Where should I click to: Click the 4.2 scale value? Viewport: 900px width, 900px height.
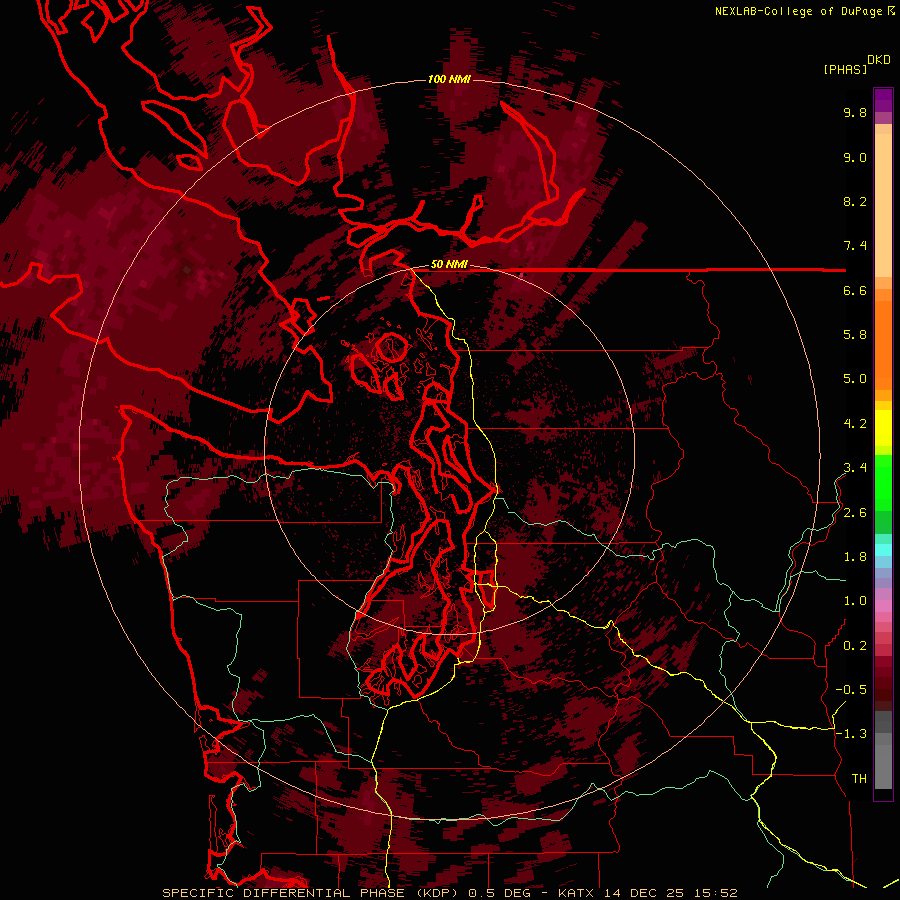point(855,424)
